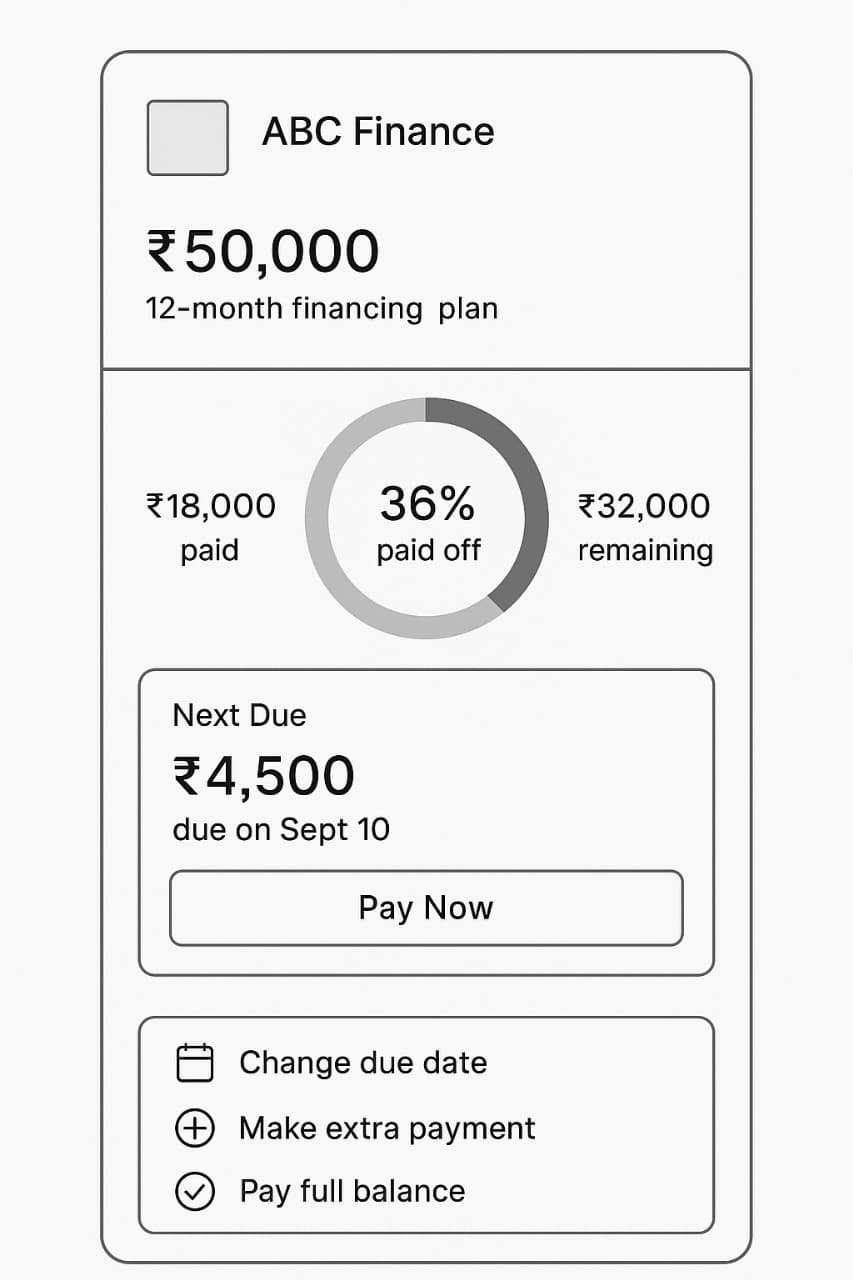
Task: Tap the ₹4,500 due amount
Action: [264, 776]
